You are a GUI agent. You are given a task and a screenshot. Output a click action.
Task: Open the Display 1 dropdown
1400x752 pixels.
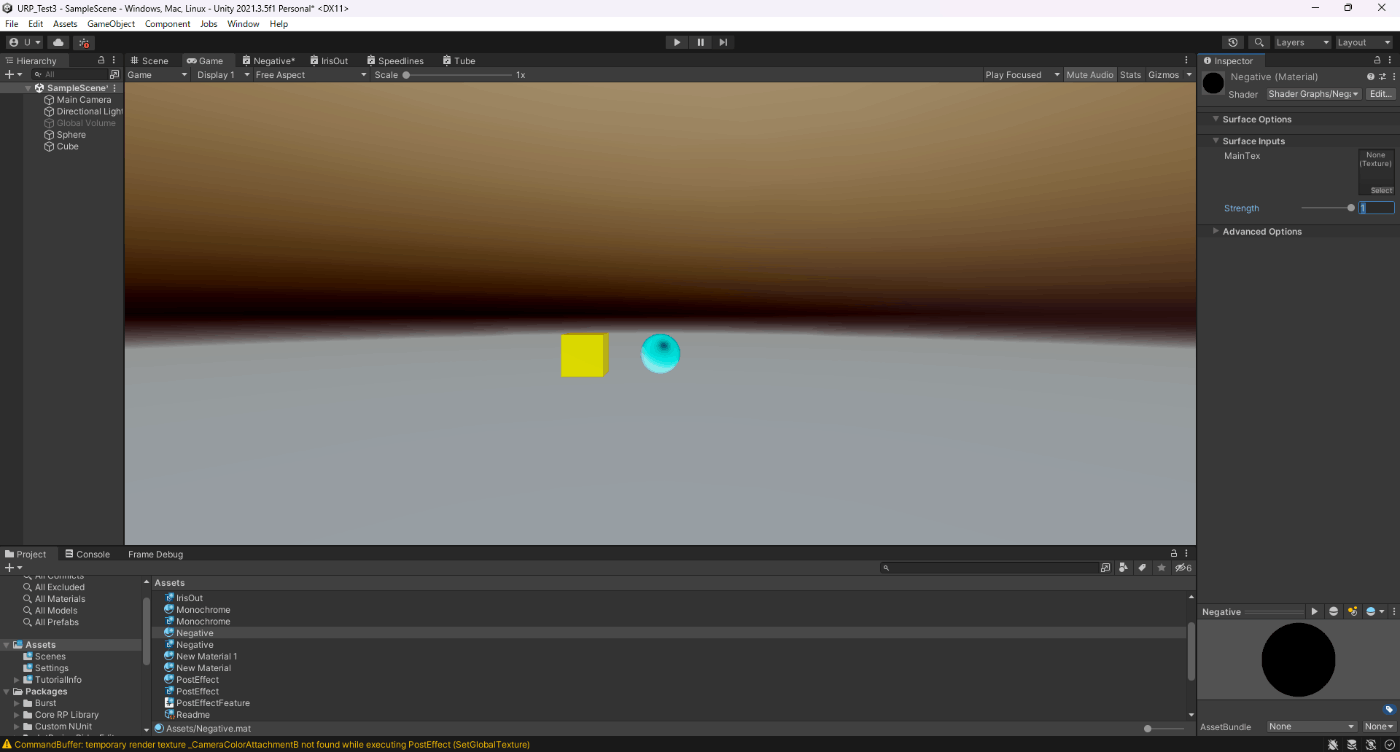click(x=223, y=75)
